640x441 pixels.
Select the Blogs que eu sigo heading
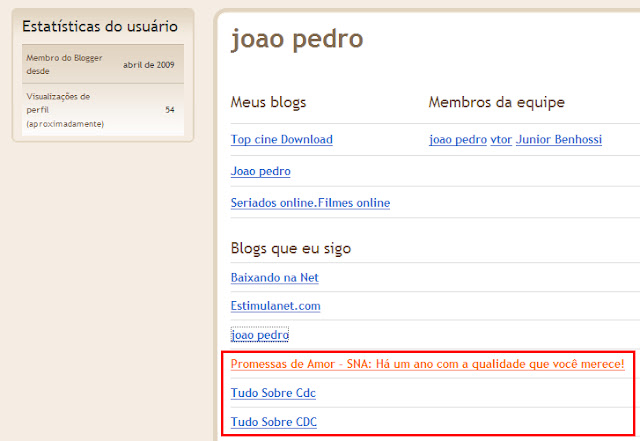tap(291, 248)
